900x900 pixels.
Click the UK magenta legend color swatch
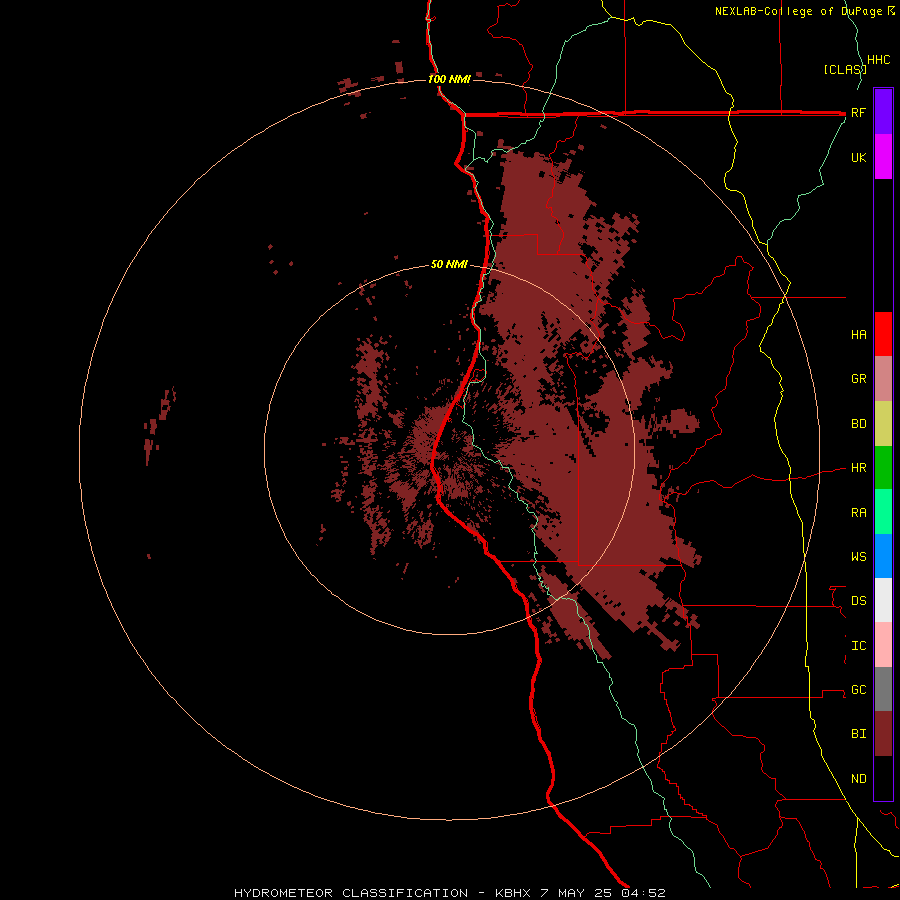[x=883, y=157]
